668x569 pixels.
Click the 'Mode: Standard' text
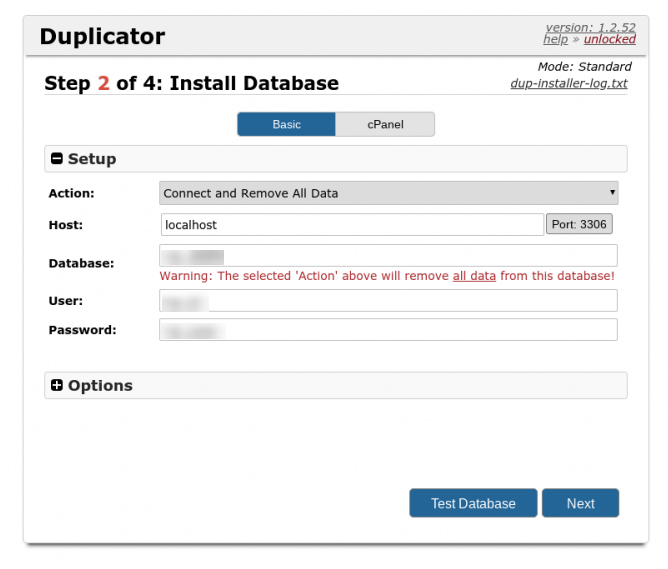584,66
